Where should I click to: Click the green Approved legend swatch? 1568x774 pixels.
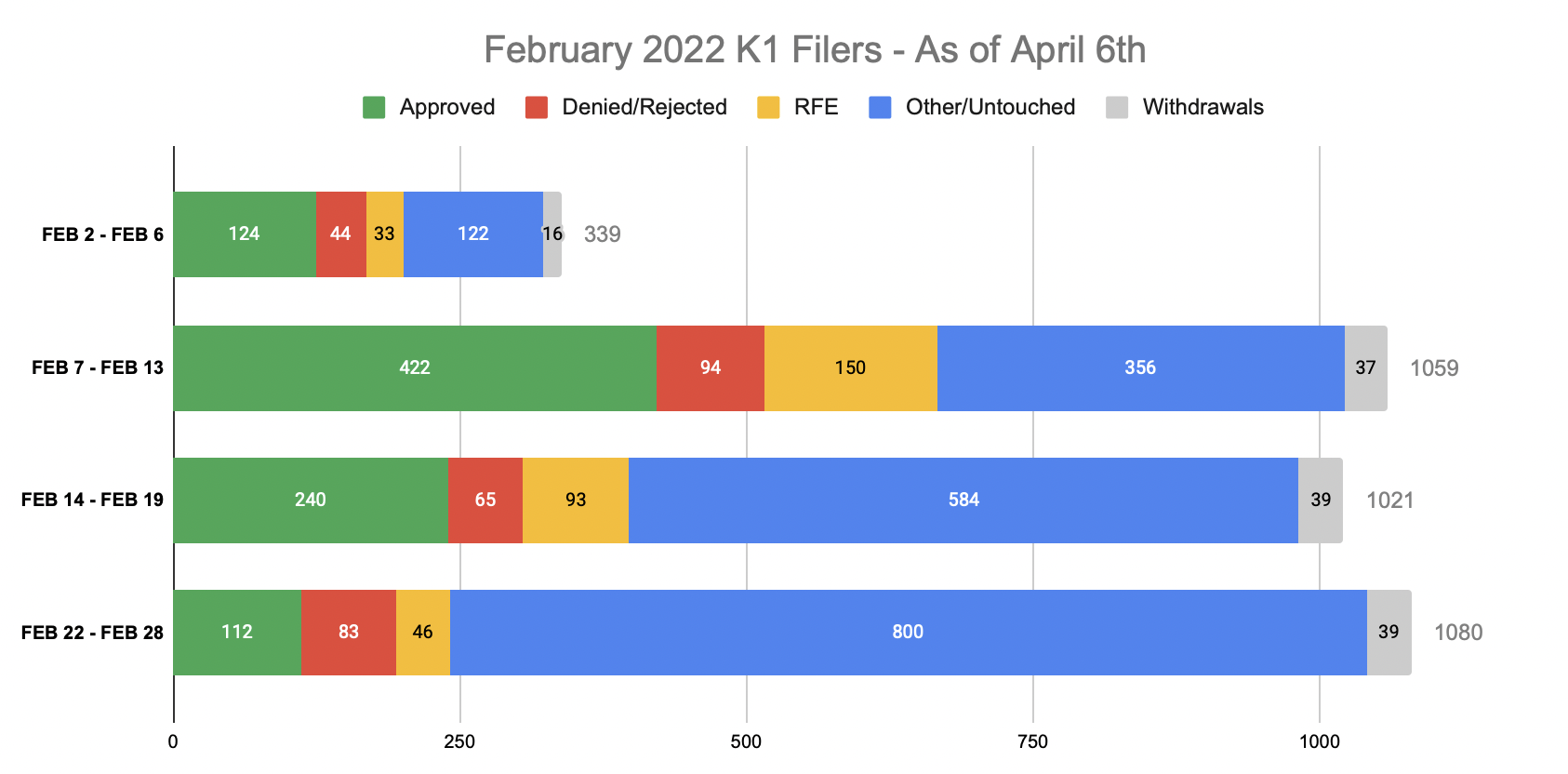point(374,107)
